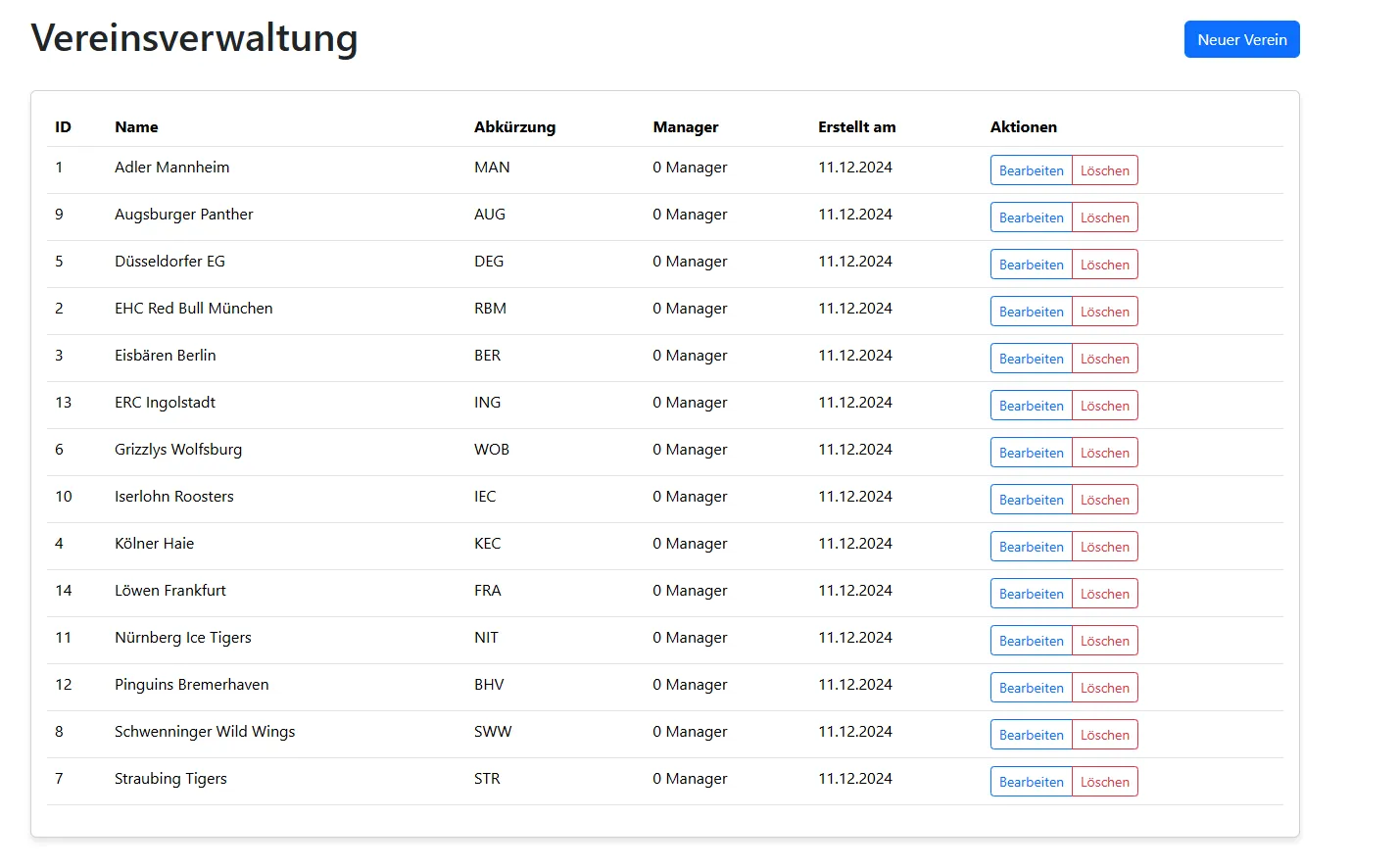Click the Neuer Verein button
Image resolution: width=1399 pixels, height=868 pixels.
tap(1241, 39)
